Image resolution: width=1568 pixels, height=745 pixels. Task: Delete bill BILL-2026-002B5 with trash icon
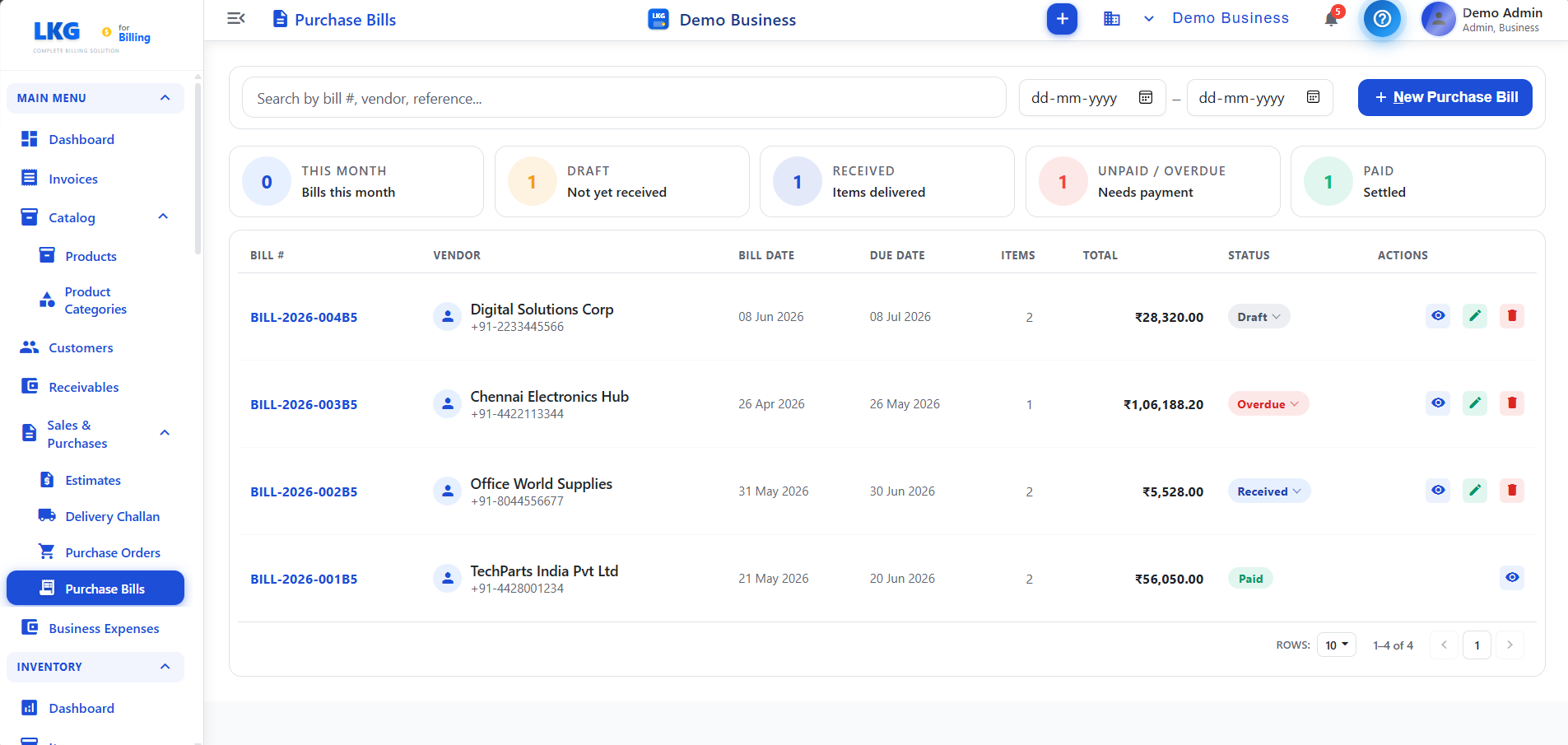(x=1512, y=491)
